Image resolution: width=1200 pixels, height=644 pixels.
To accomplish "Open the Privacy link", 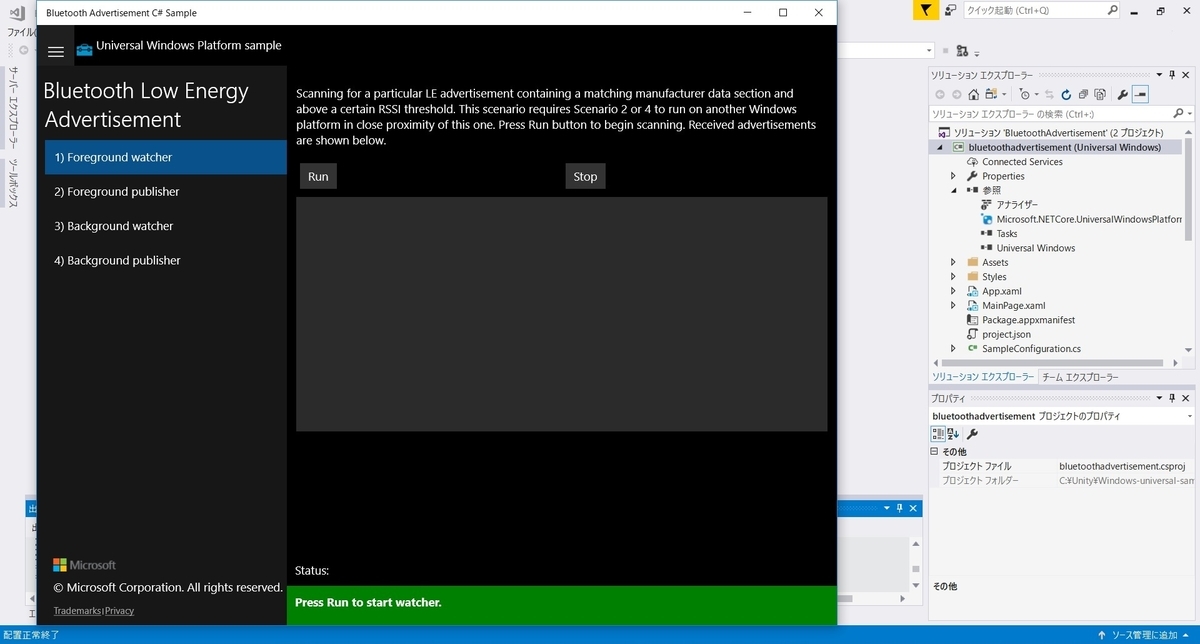I will click(x=119, y=611).
